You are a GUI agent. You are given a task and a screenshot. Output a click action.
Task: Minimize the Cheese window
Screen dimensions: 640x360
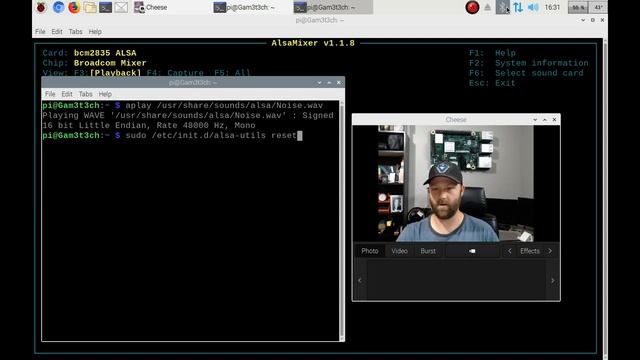(535, 120)
